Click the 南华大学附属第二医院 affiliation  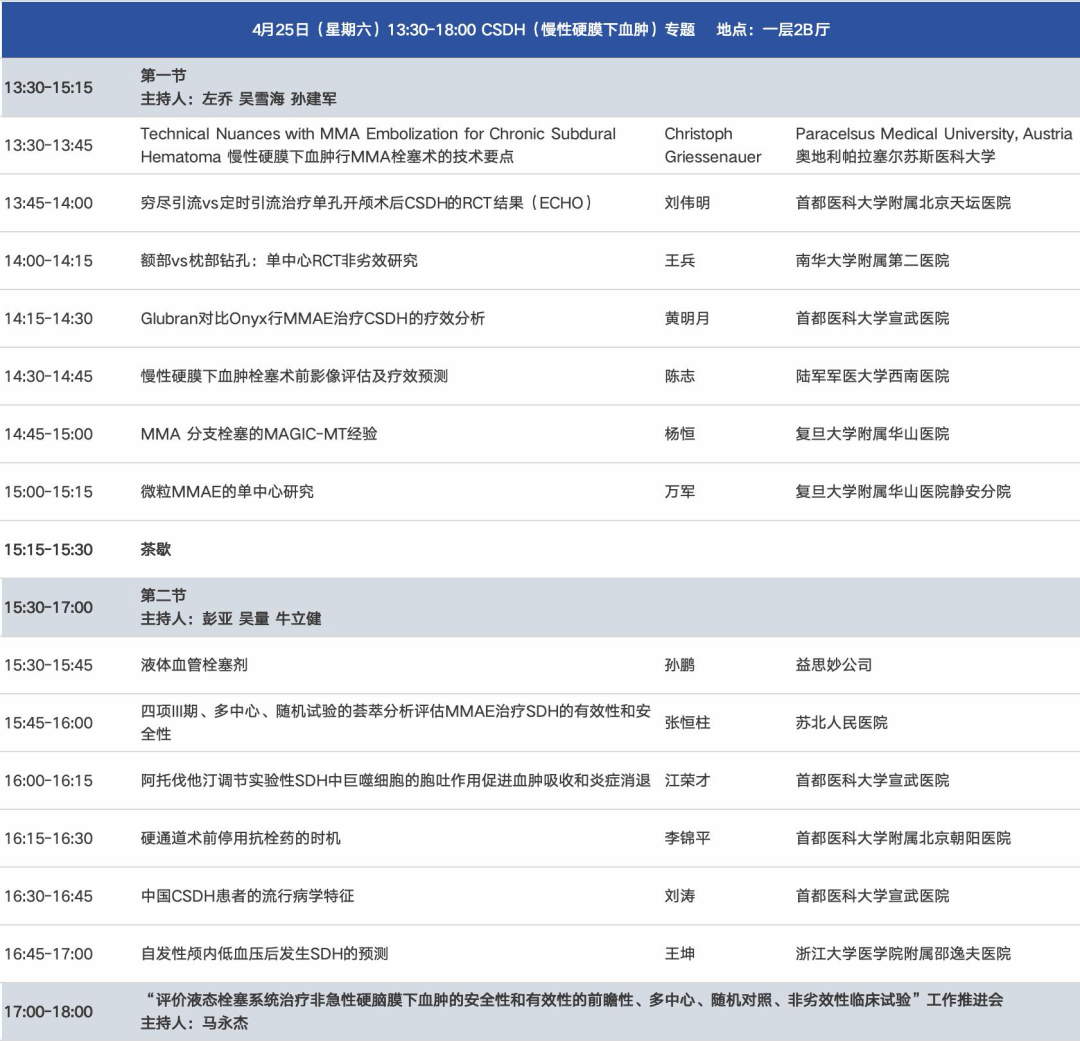click(x=872, y=261)
